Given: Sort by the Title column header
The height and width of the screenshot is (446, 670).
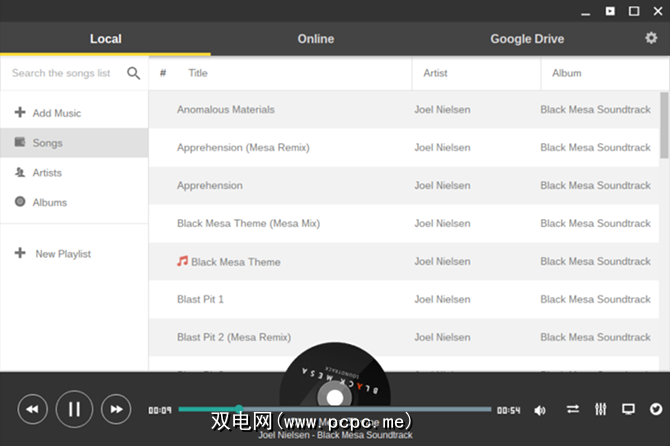Looking at the screenshot, I should tap(198, 73).
